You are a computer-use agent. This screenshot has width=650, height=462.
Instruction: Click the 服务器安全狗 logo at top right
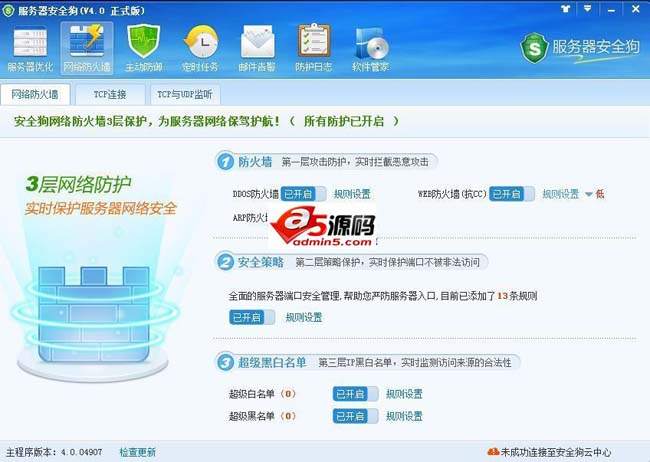[x=580, y=48]
